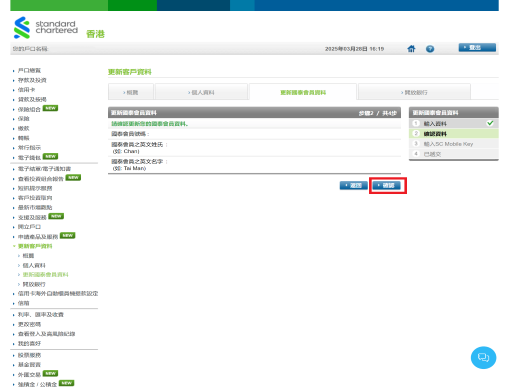Click the 香港 region label

pos(95,34)
